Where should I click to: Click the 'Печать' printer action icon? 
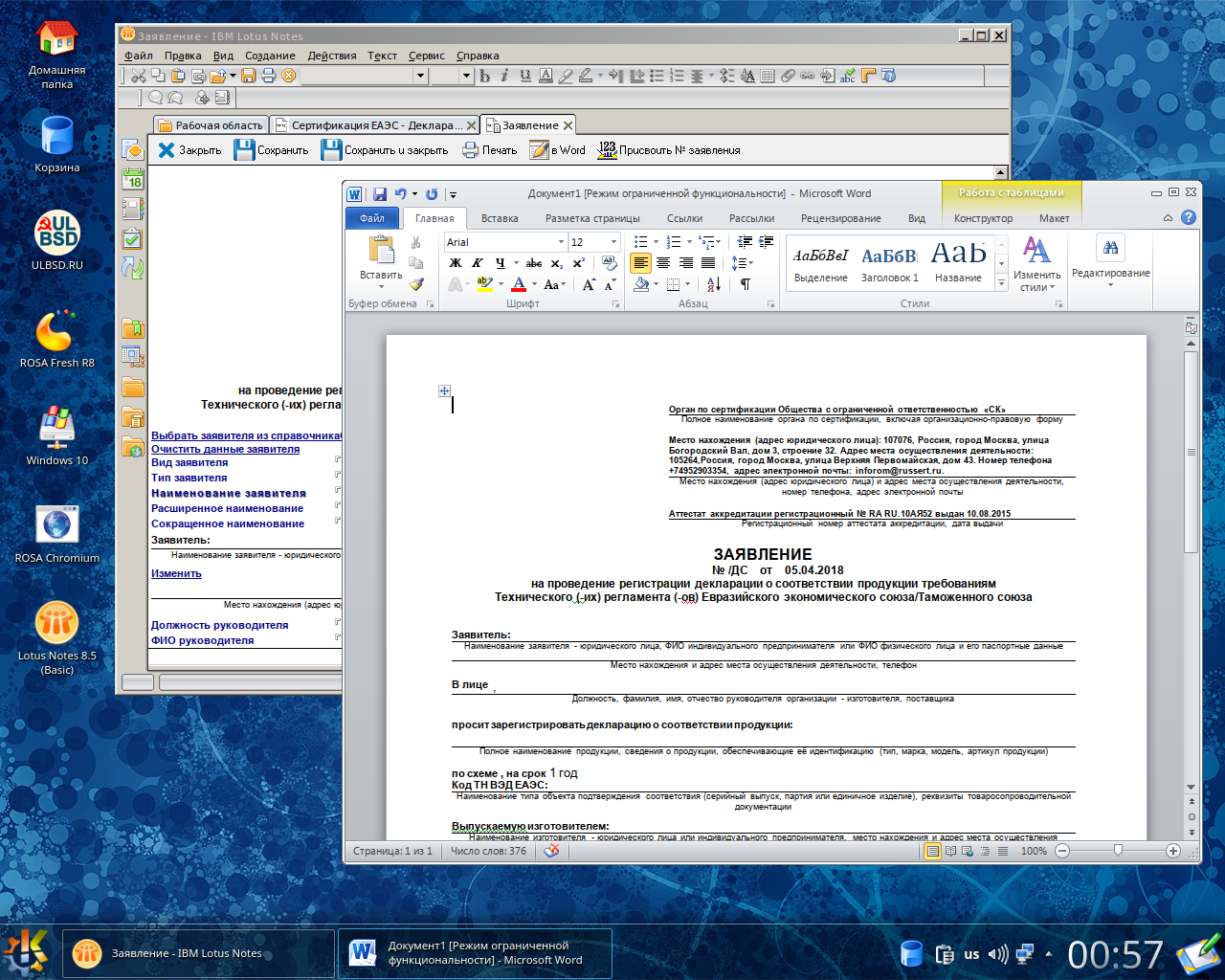click(x=470, y=150)
